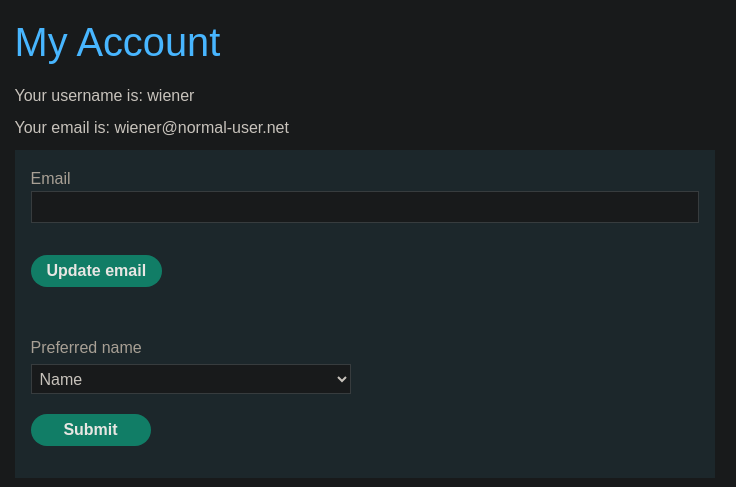Click the dropdown chevron in Preferred name select

[x=342, y=379]
